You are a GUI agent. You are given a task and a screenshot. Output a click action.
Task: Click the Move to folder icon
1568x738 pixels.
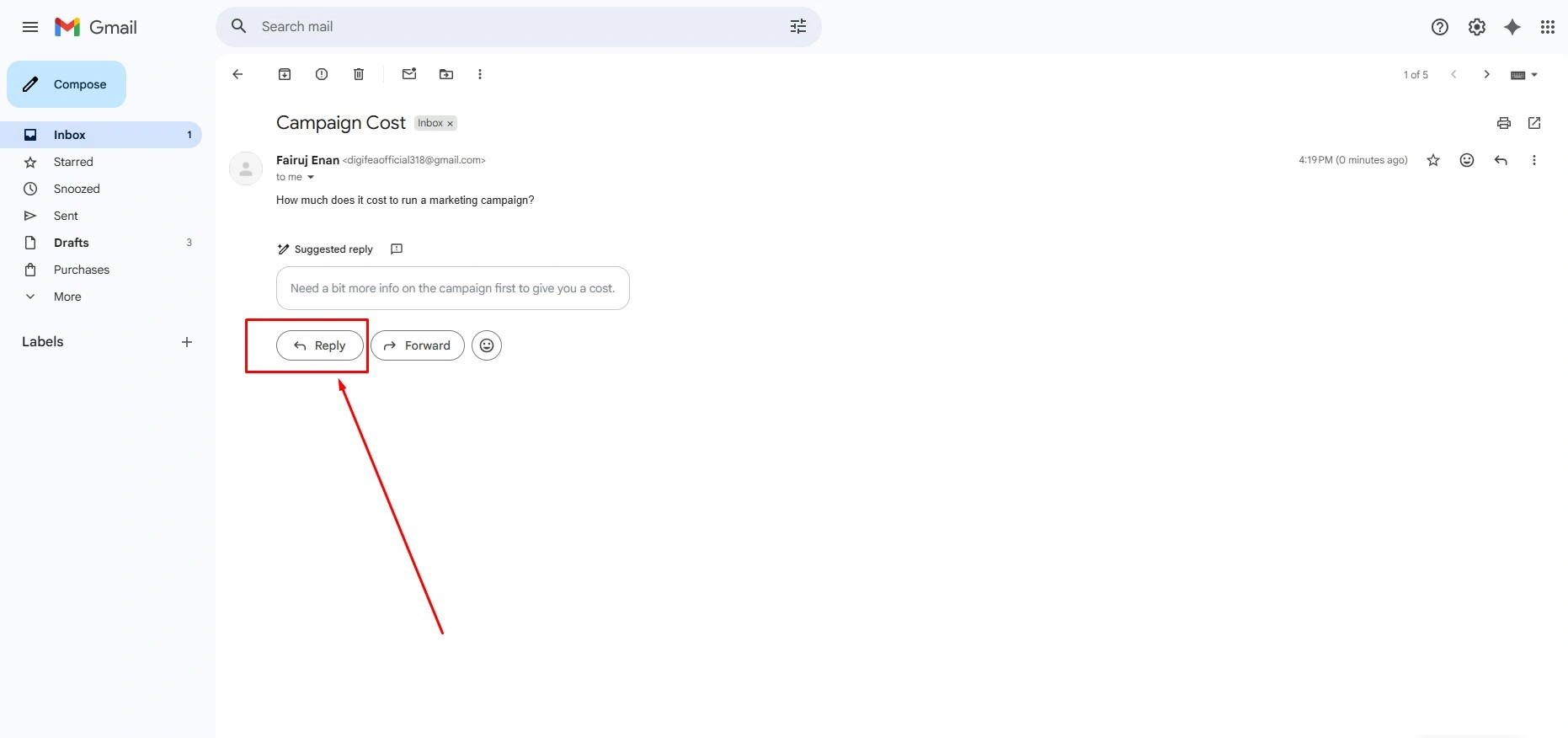[446, 74]
